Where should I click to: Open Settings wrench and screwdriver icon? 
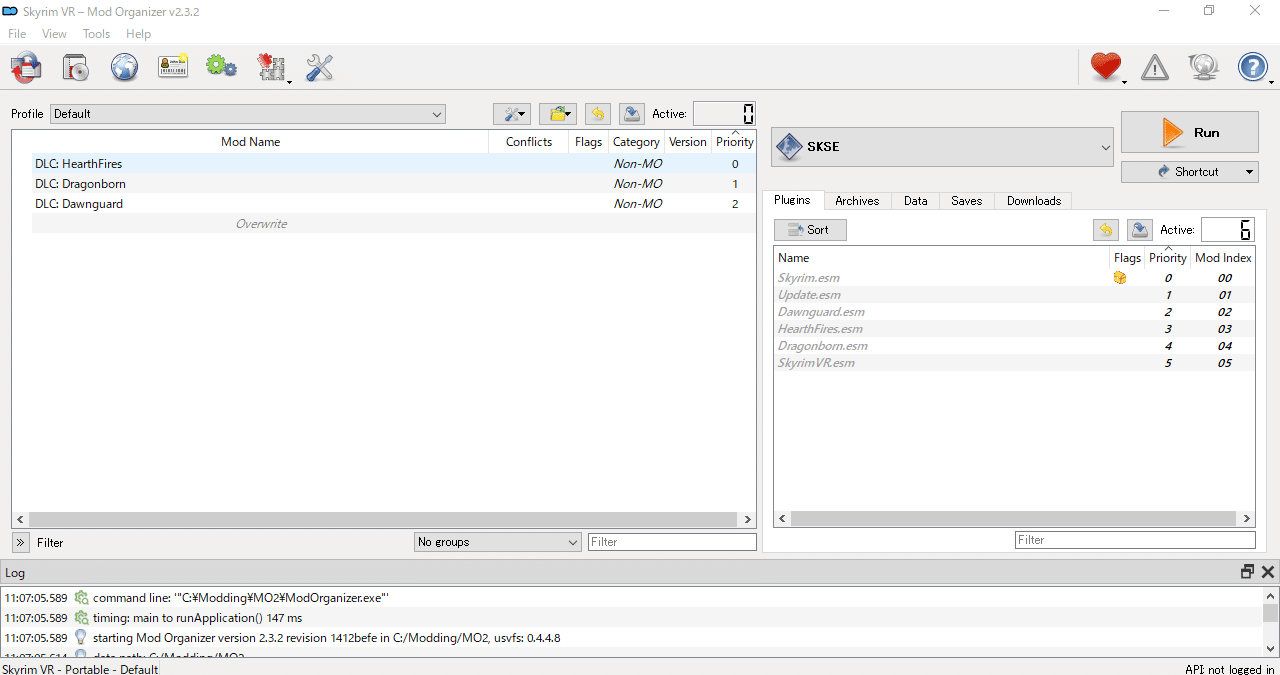[x=319, y=67]
